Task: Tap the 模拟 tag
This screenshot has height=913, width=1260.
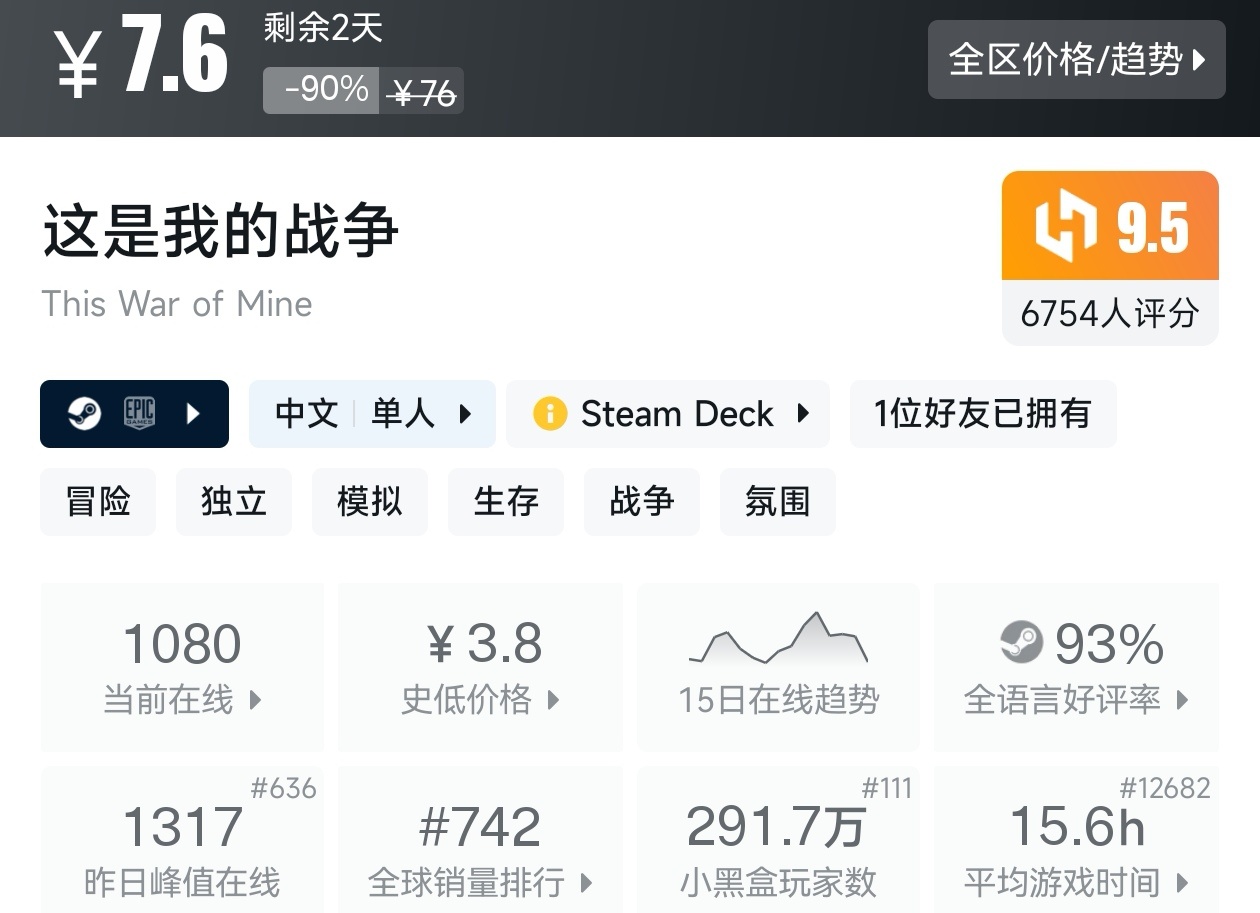Action: 370,501
